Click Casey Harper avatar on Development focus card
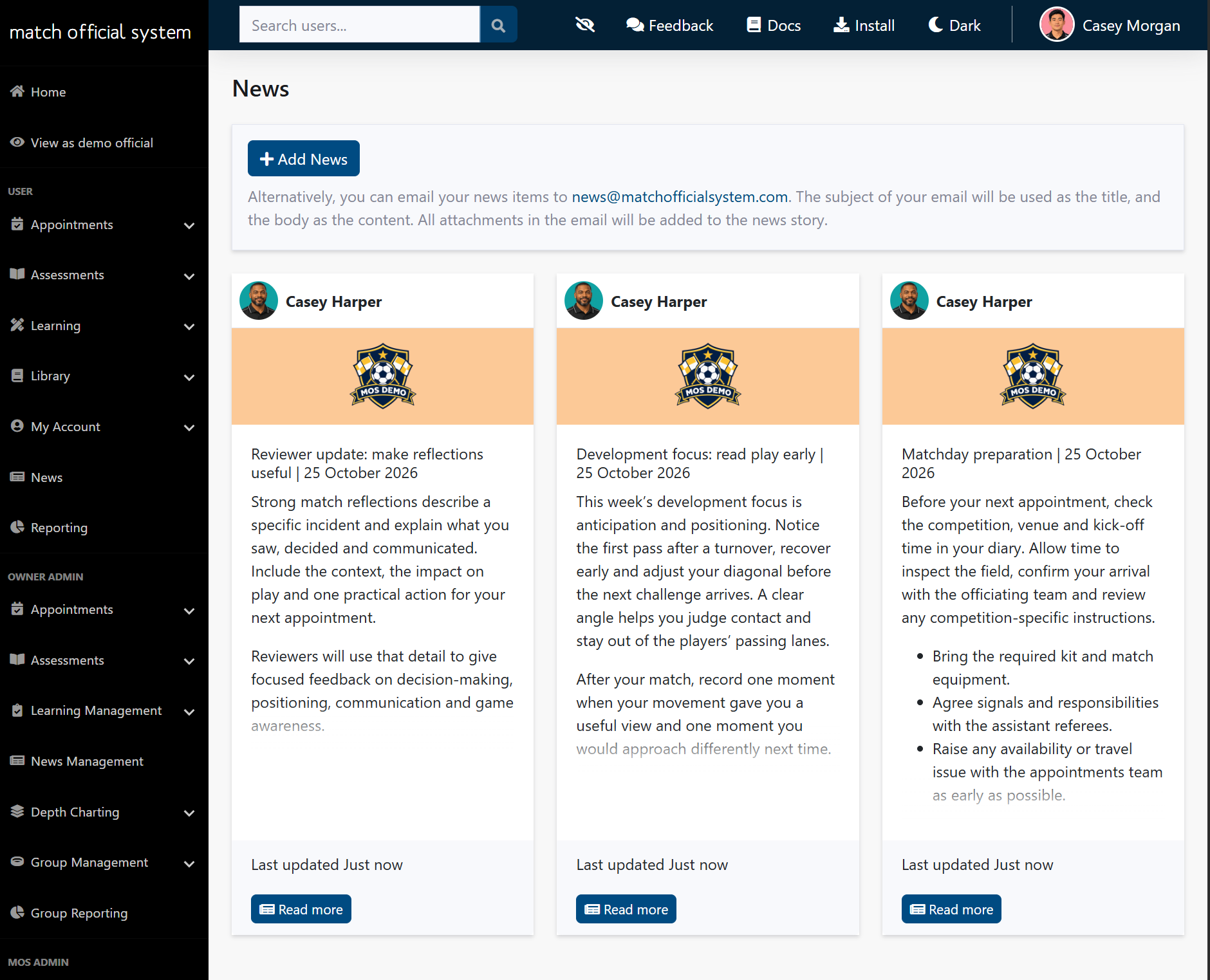Screen dimensions: 1210x980 (583, 300)
